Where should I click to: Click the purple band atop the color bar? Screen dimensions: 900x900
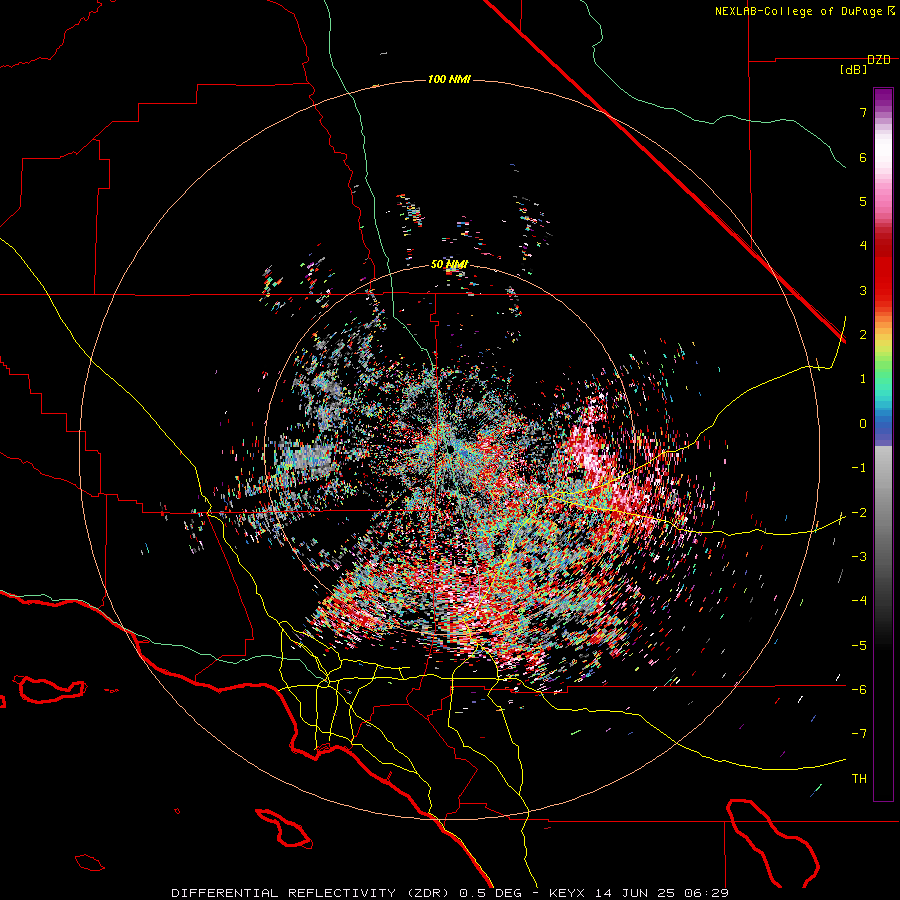click(x=883, y=96)
